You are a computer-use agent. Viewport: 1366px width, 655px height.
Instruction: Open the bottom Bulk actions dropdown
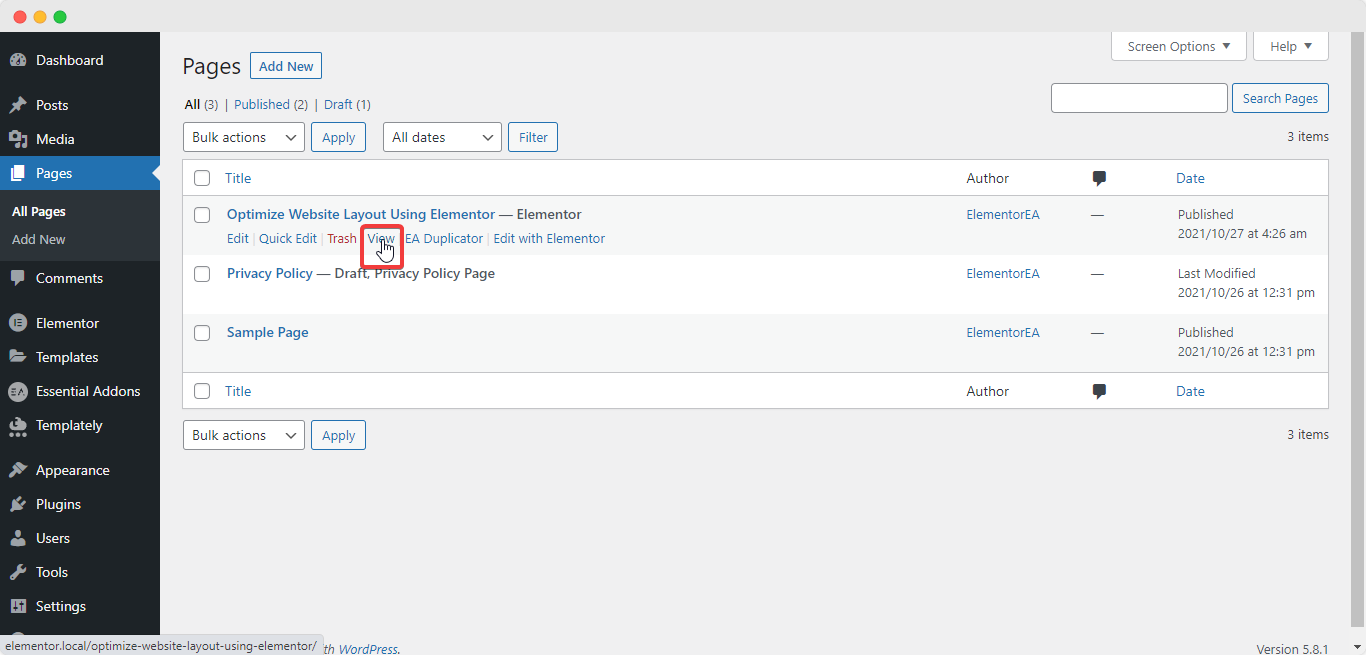pyautogui.click(x=244, y=435)
